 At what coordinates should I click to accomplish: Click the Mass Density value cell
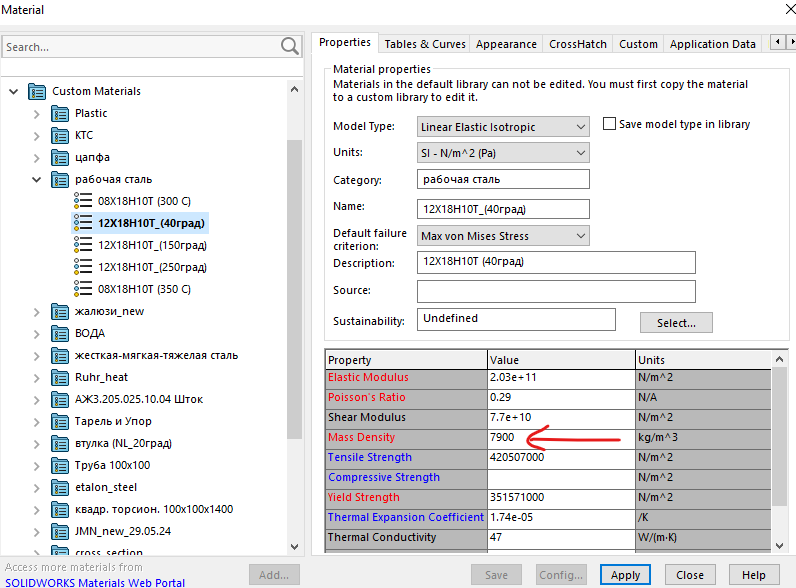tap(560, 437)
